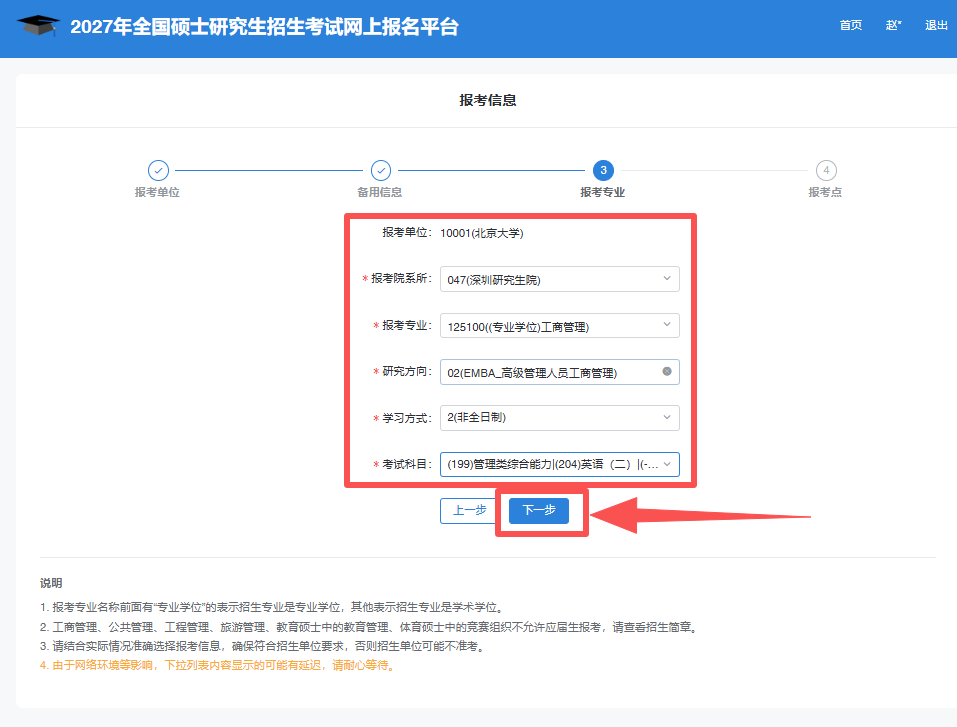Click the 备用信息 step label
The width and height of the screenshot is (957, 727).
click(x=380, y=192)
